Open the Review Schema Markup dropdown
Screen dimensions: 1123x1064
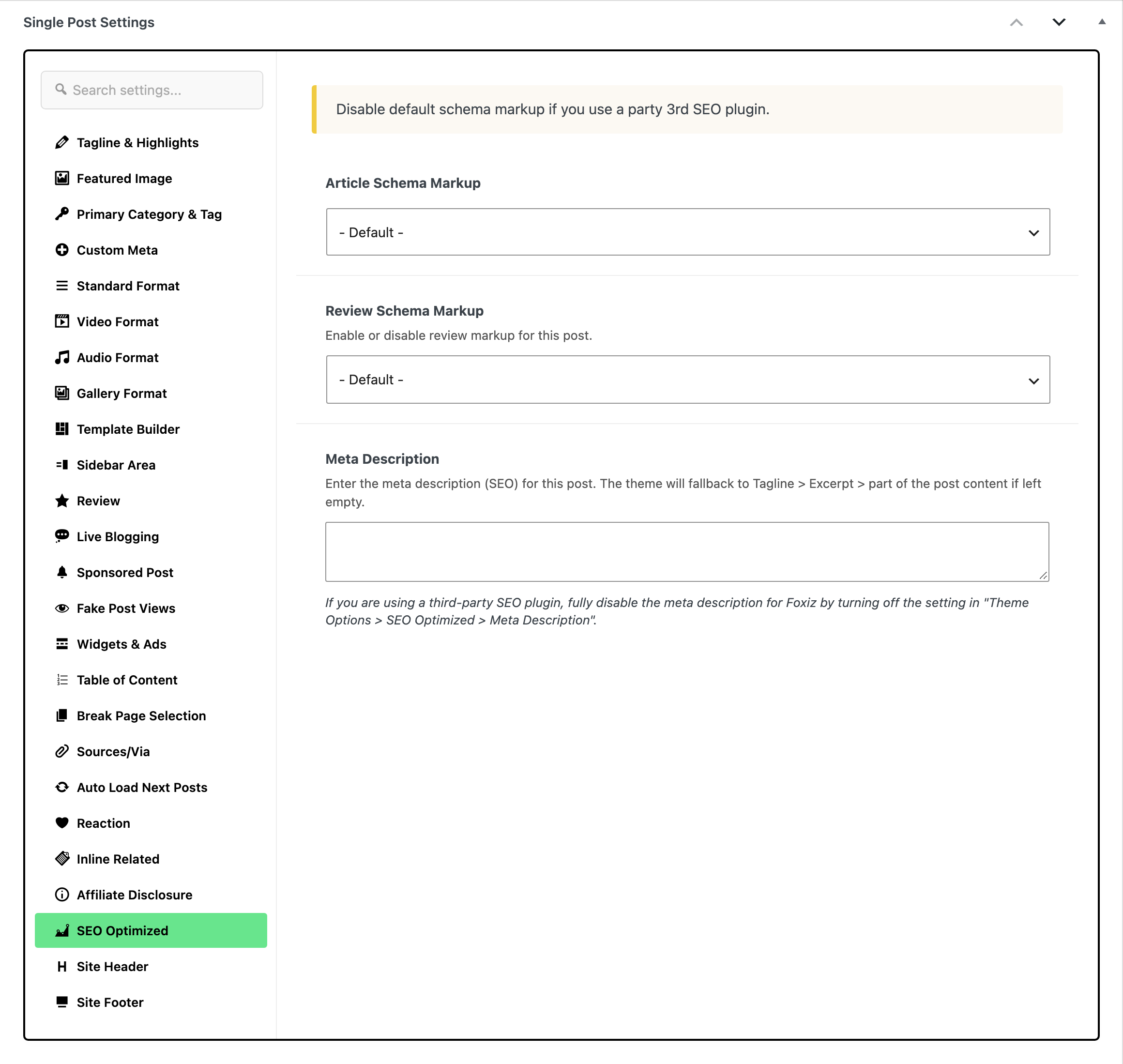[x=687, y=380]
